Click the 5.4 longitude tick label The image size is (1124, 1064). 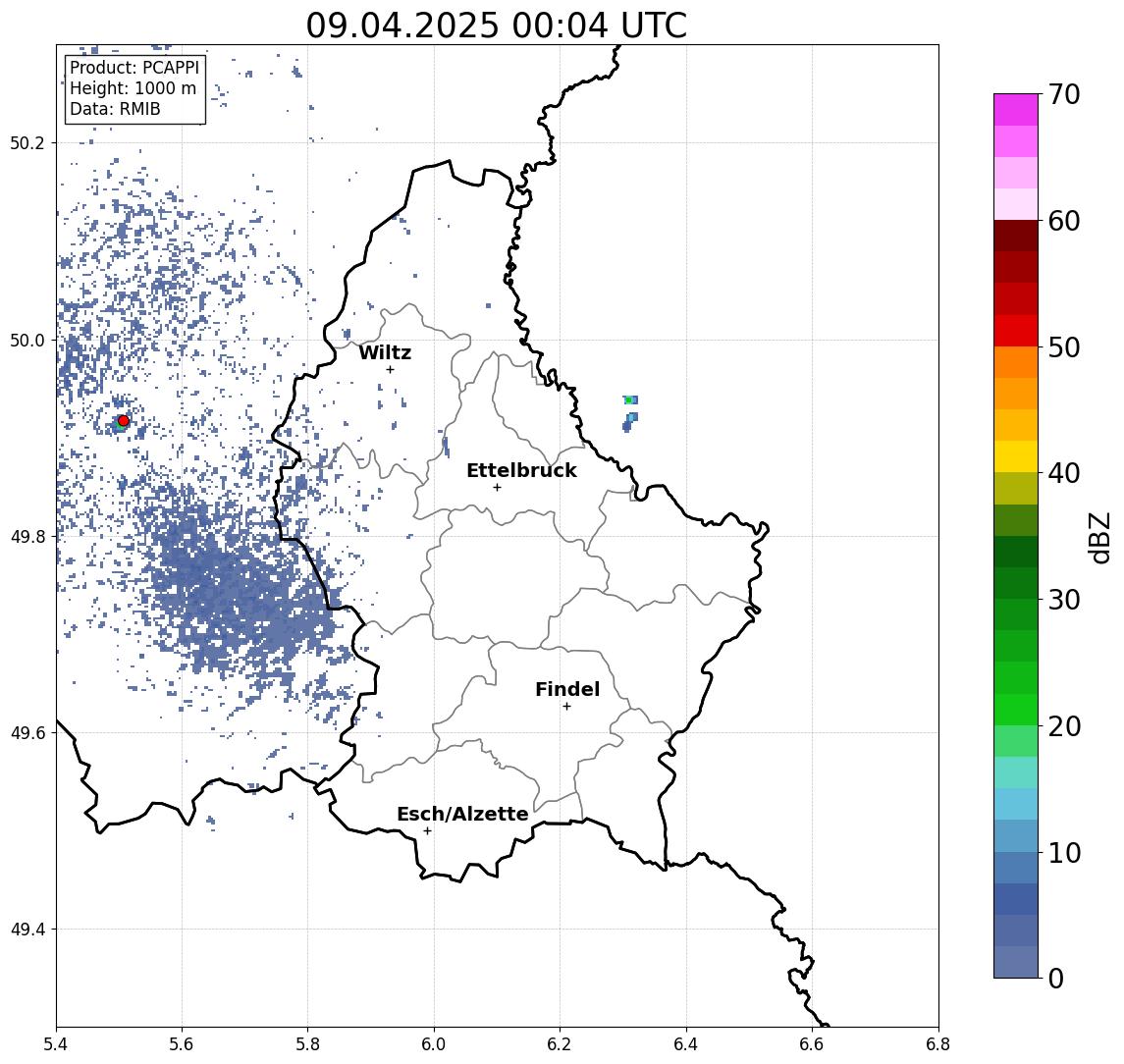[57, 1044]
